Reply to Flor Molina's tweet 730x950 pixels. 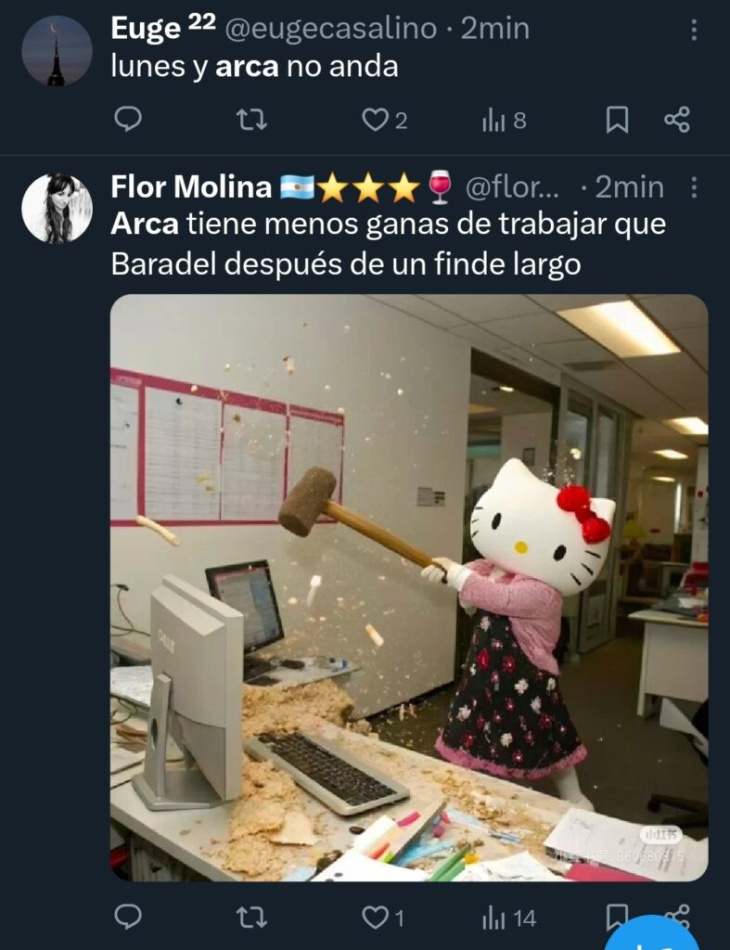coord(128,917)
